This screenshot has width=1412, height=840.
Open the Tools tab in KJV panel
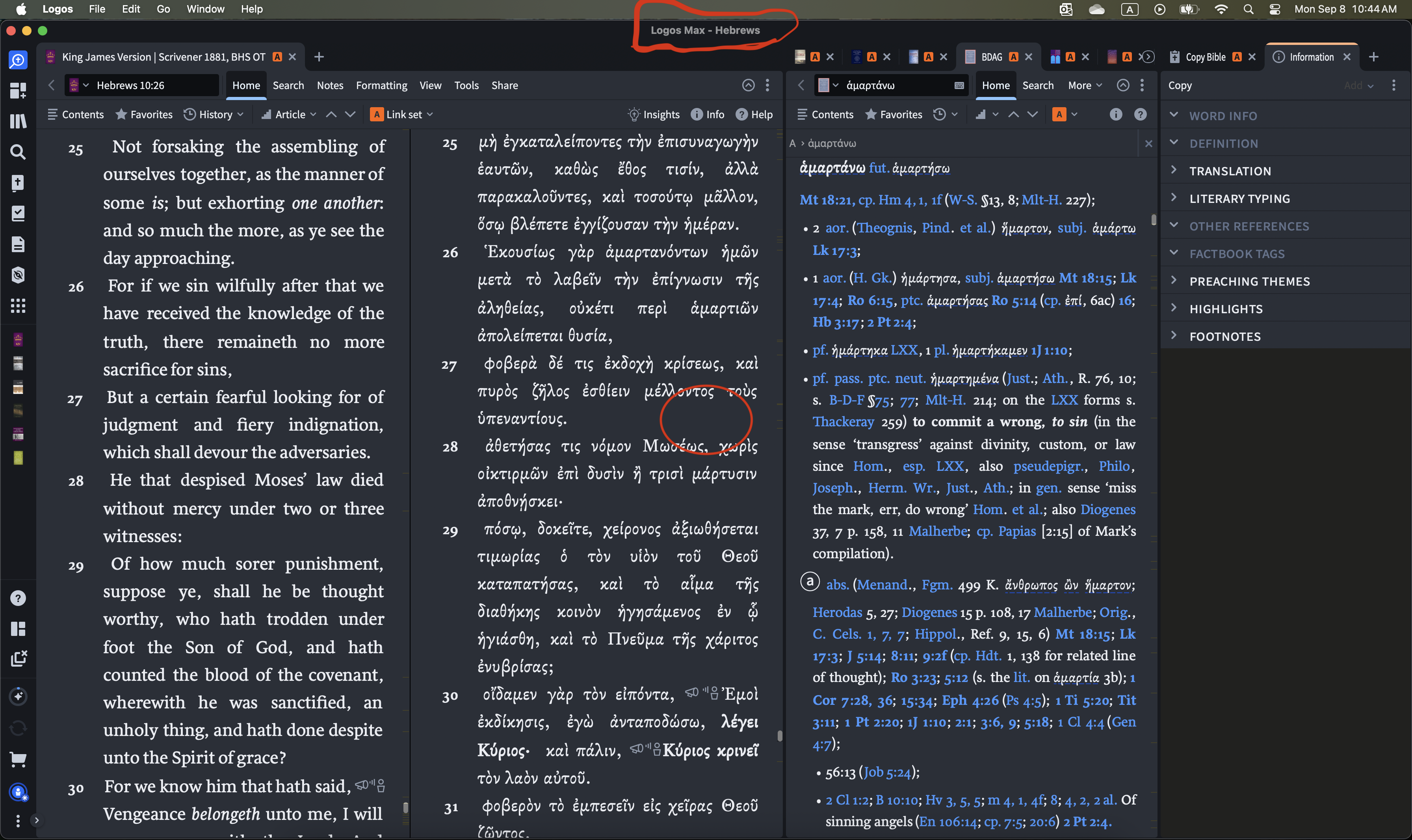tap(466, 85)
